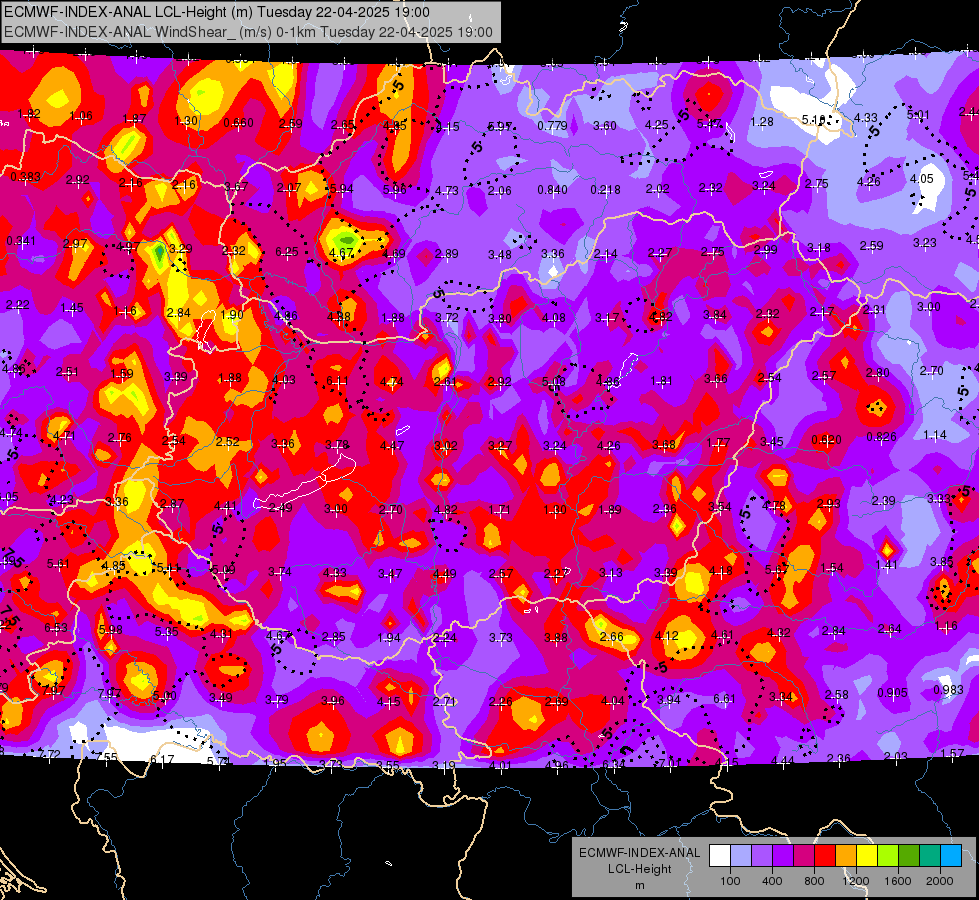The width and height of the screenshot is (979, 900).
Task: Click the wind shear value 1.90
Action: point(232,314)
